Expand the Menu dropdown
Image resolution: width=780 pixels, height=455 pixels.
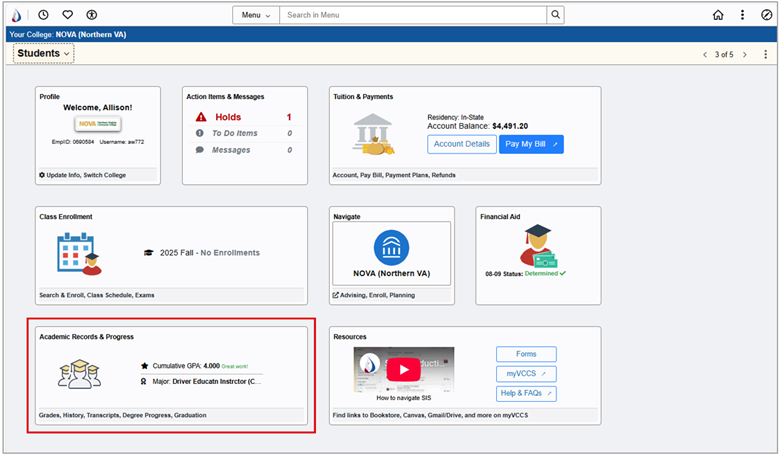(255, 15)
